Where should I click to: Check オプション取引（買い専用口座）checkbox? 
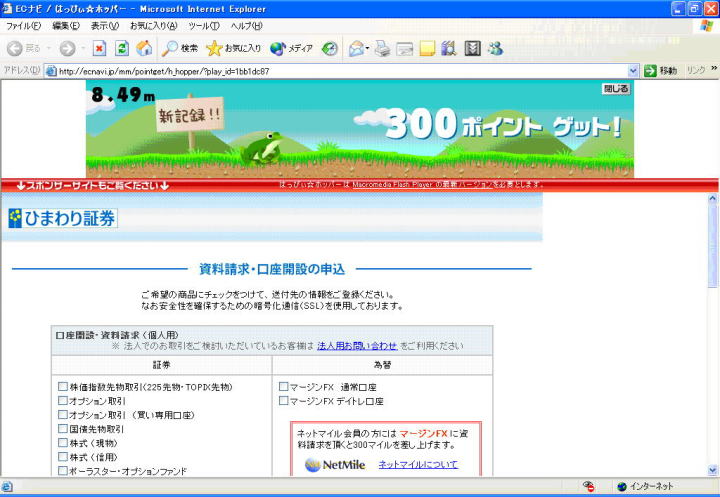pos(63,415)
